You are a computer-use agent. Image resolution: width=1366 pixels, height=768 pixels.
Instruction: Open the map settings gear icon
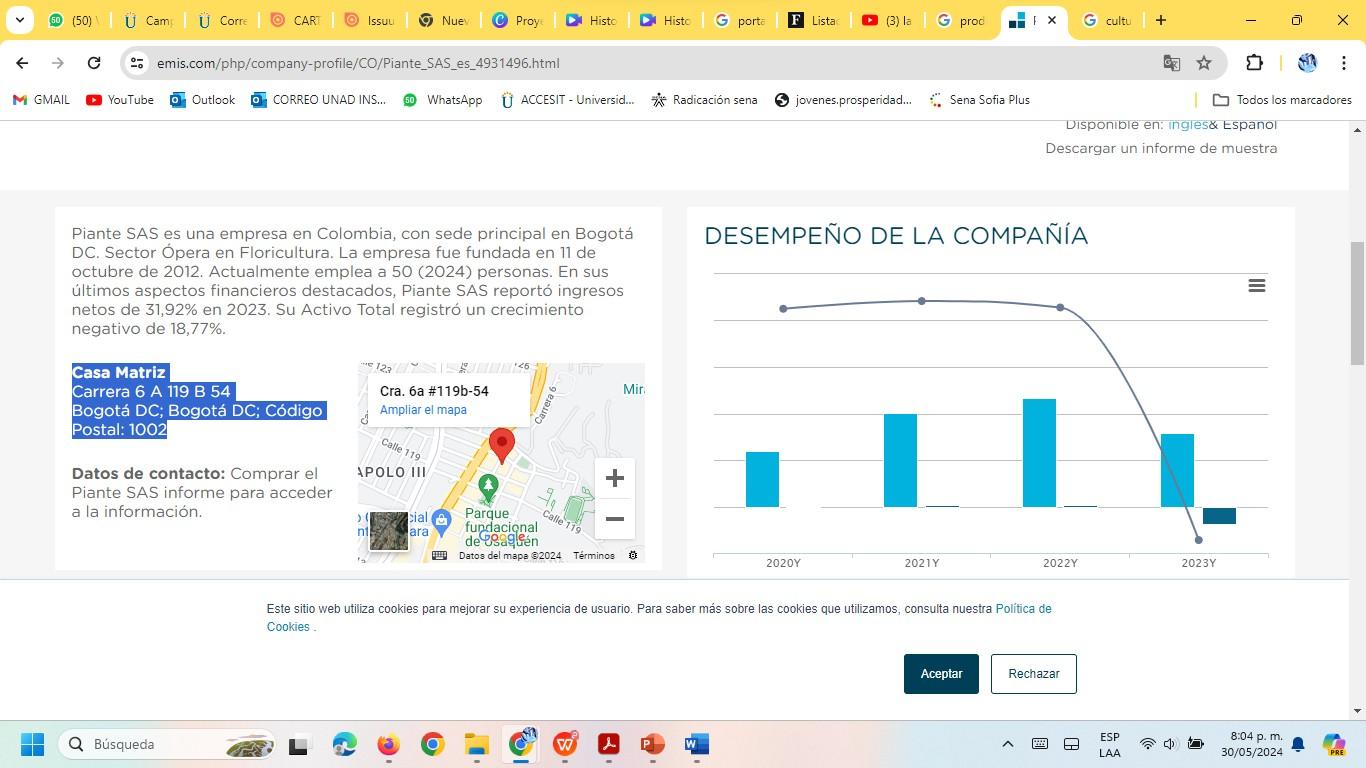(633, 555)
